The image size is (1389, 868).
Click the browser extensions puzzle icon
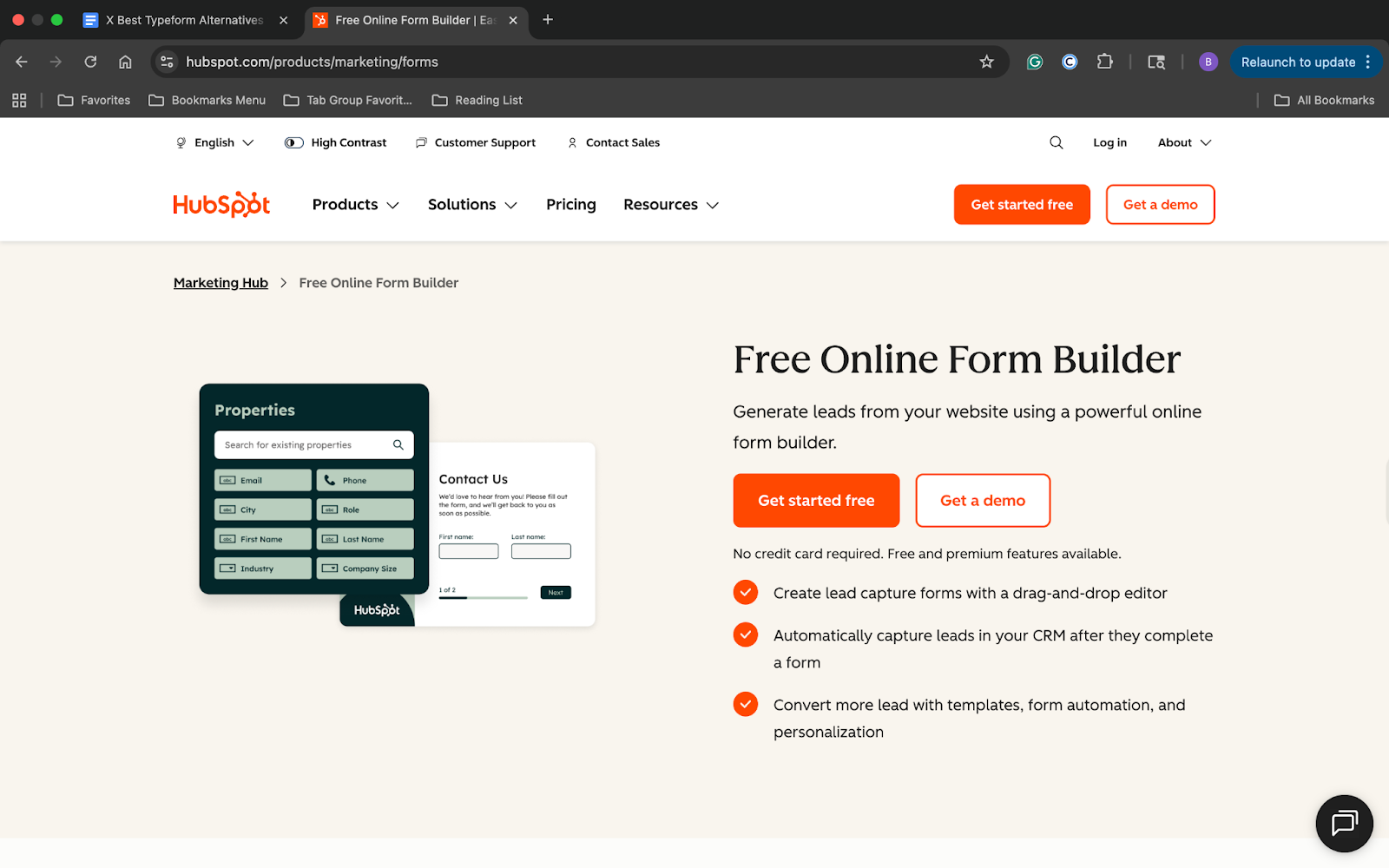click(x=1104, y=62)
